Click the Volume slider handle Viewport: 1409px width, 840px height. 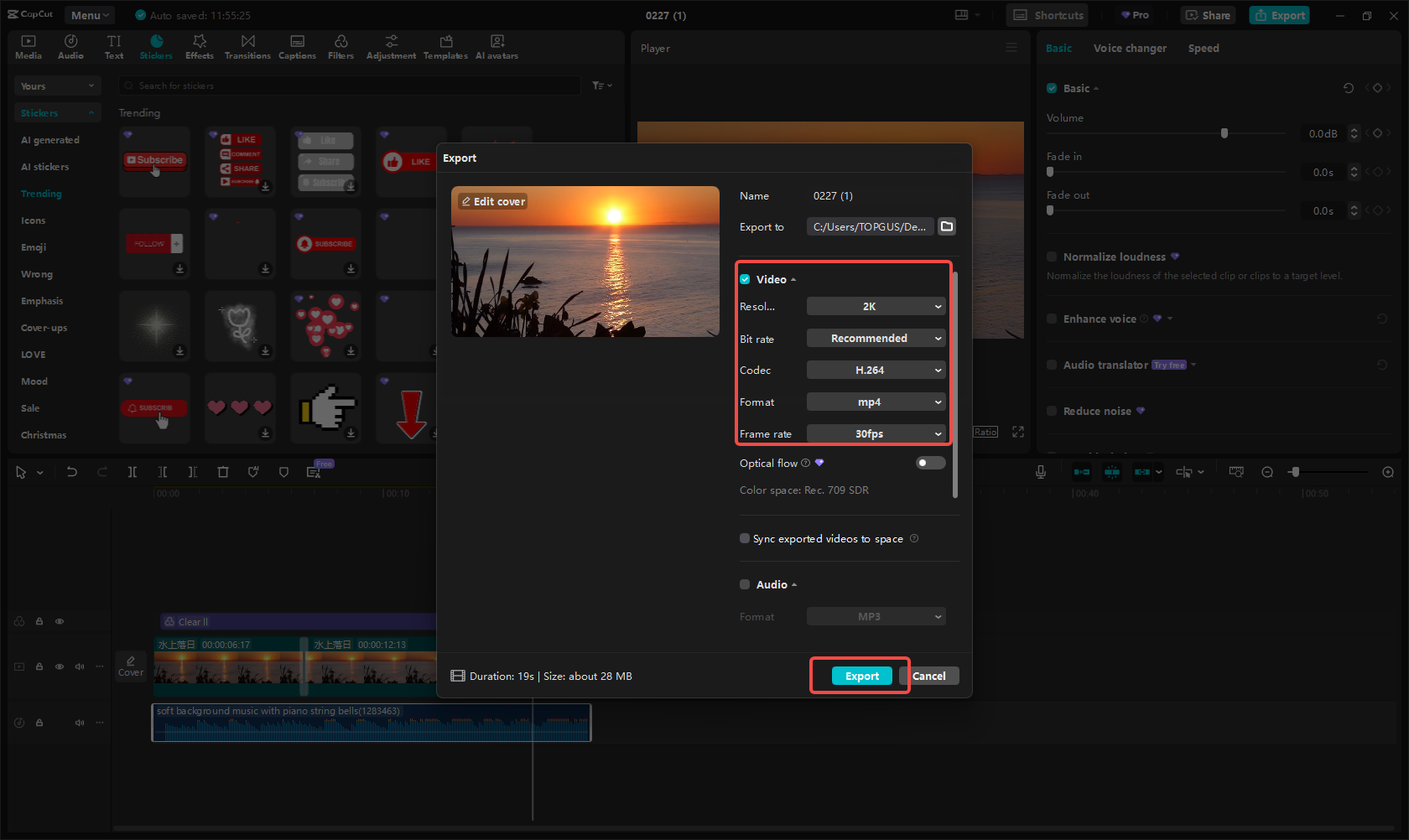tap(1224, 133)
